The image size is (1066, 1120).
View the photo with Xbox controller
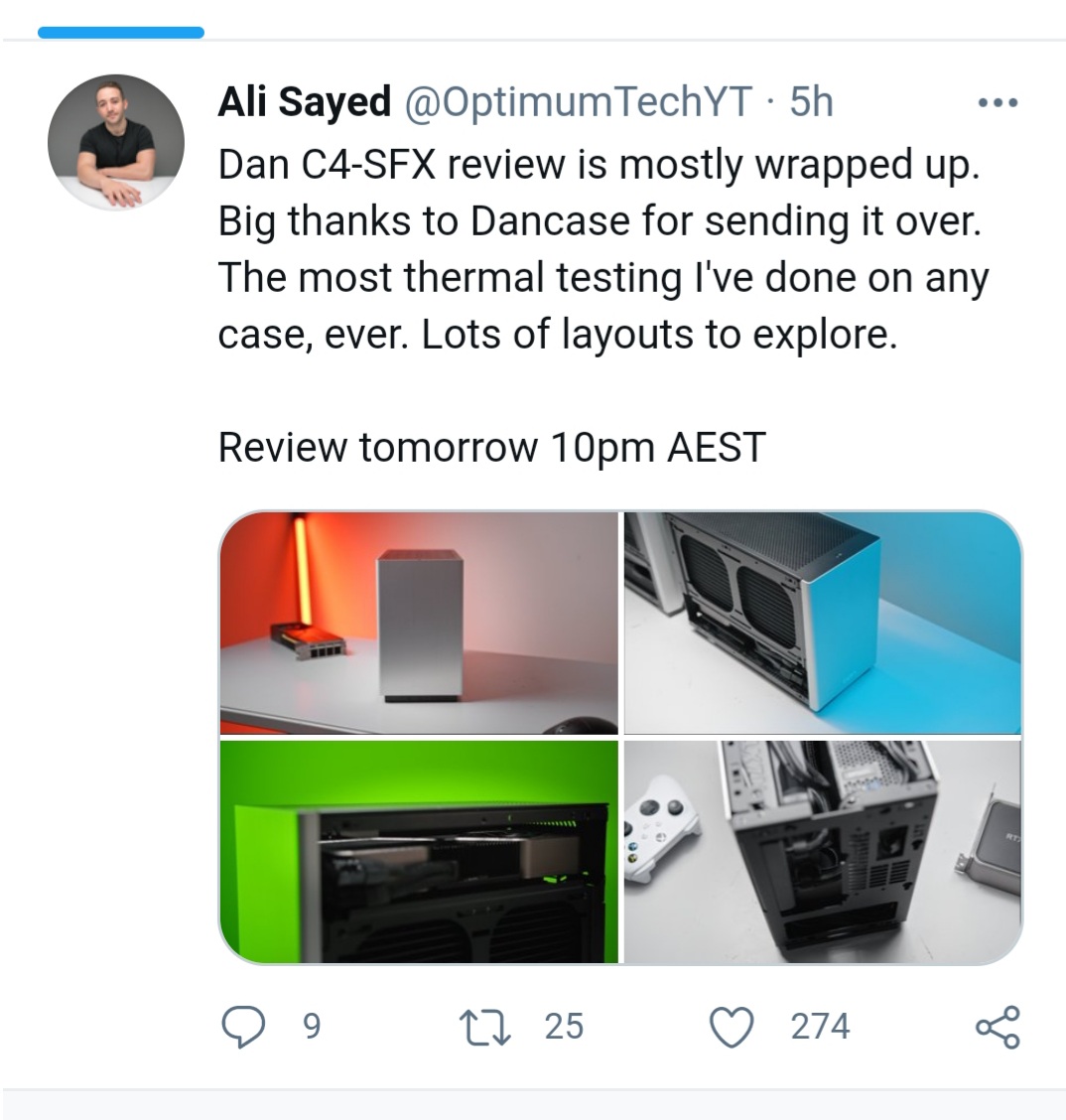(x=823, y=852)
